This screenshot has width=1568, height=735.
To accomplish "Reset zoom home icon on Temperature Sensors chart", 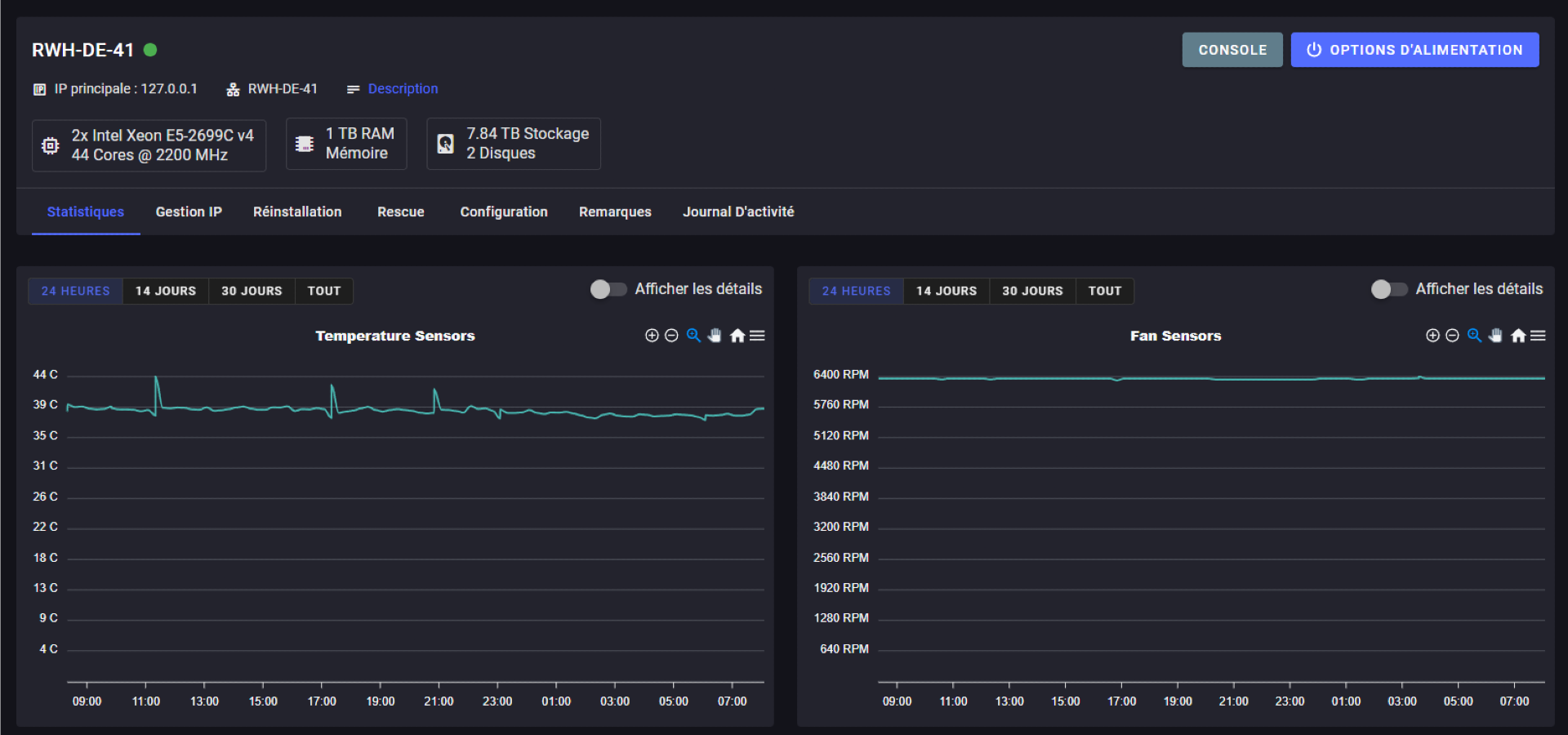I will pos(737,336).
